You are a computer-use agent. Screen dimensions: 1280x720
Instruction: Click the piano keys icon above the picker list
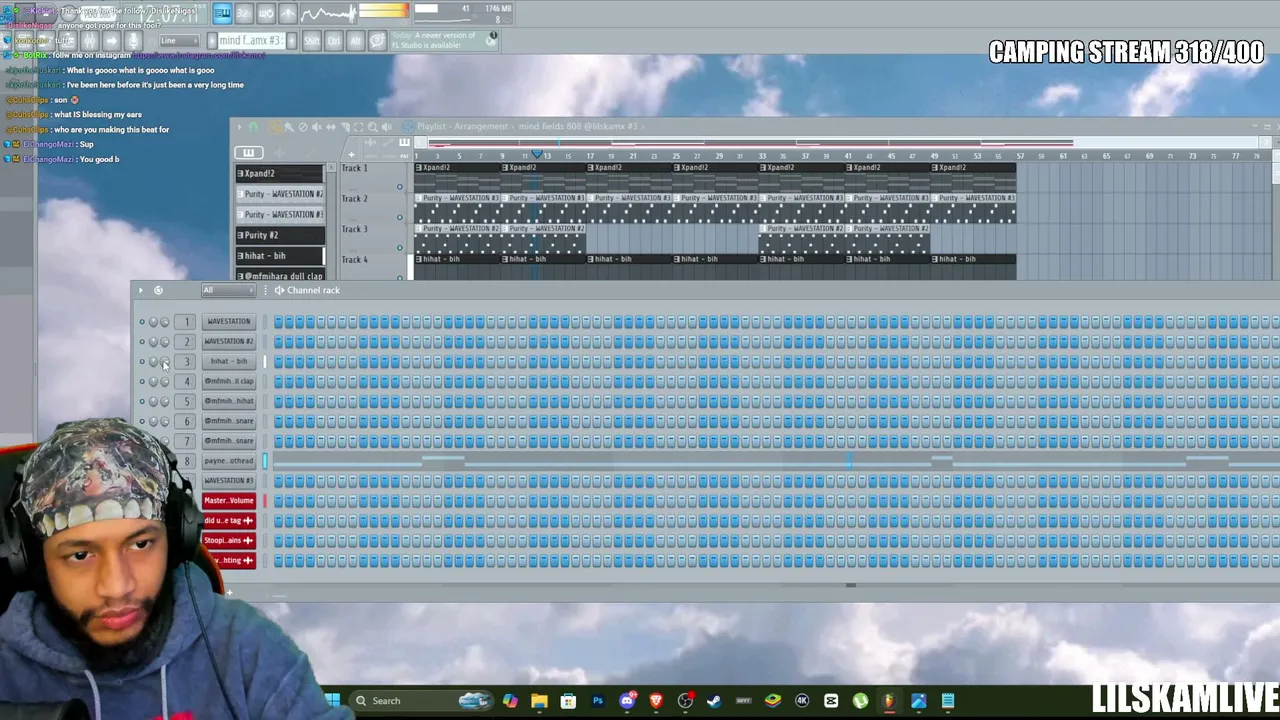click(248, 152)
